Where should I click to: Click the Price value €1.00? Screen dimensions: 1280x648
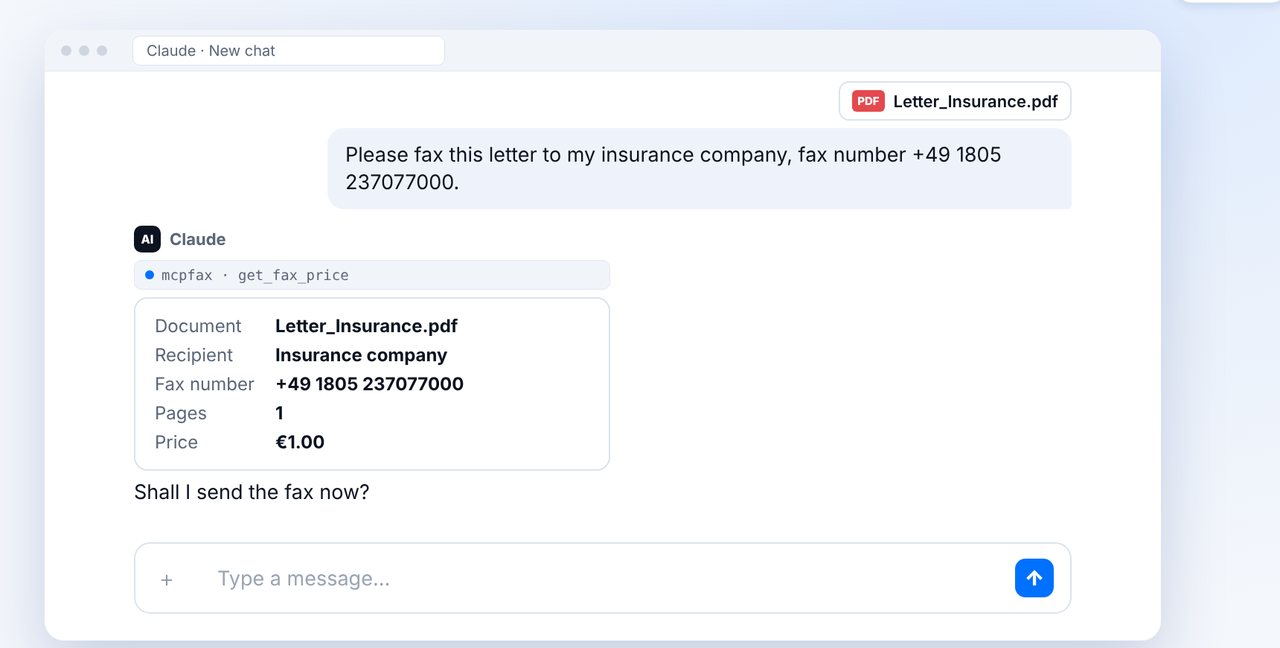300,442
